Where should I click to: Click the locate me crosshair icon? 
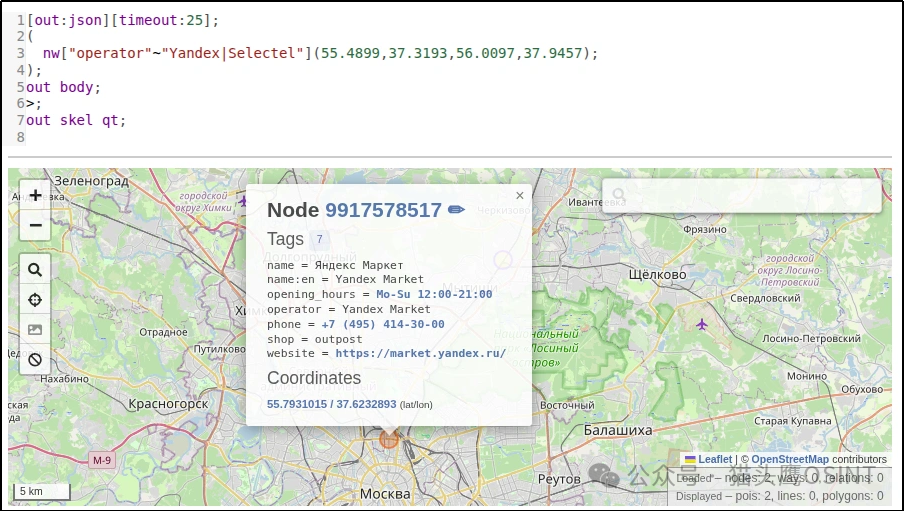(35, 300)
